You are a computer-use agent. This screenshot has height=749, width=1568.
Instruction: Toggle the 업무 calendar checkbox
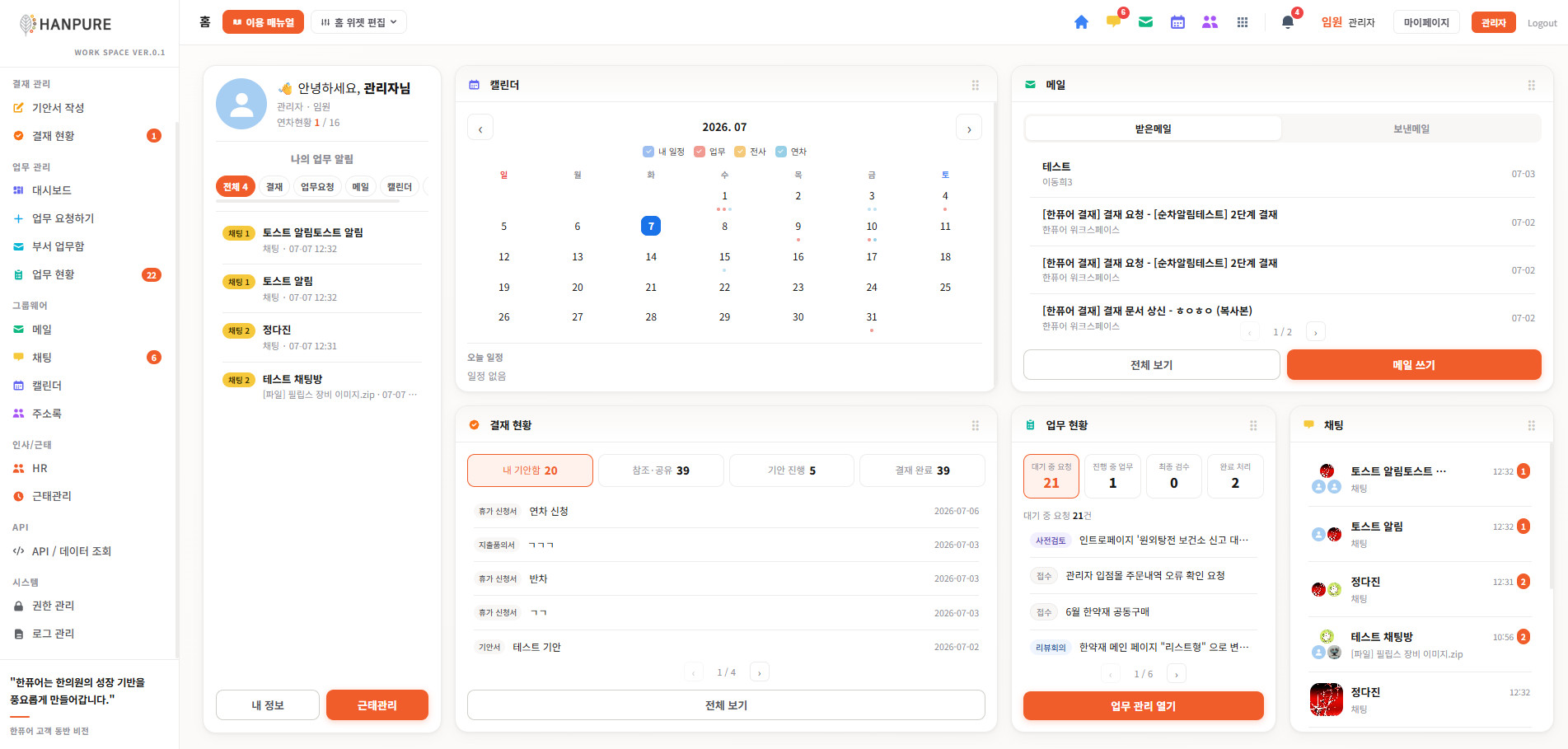(700, 152)
